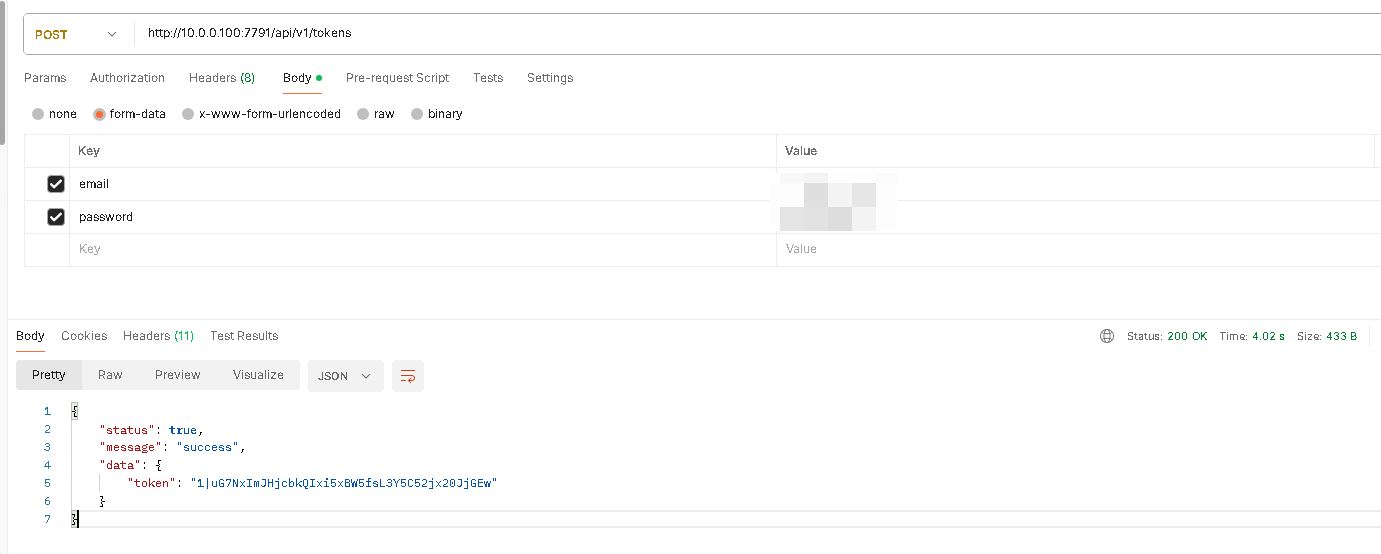Open the POST method dropdown
Image resolution: width=1381 pixels, height=554 pixels.
pos(76,34)
